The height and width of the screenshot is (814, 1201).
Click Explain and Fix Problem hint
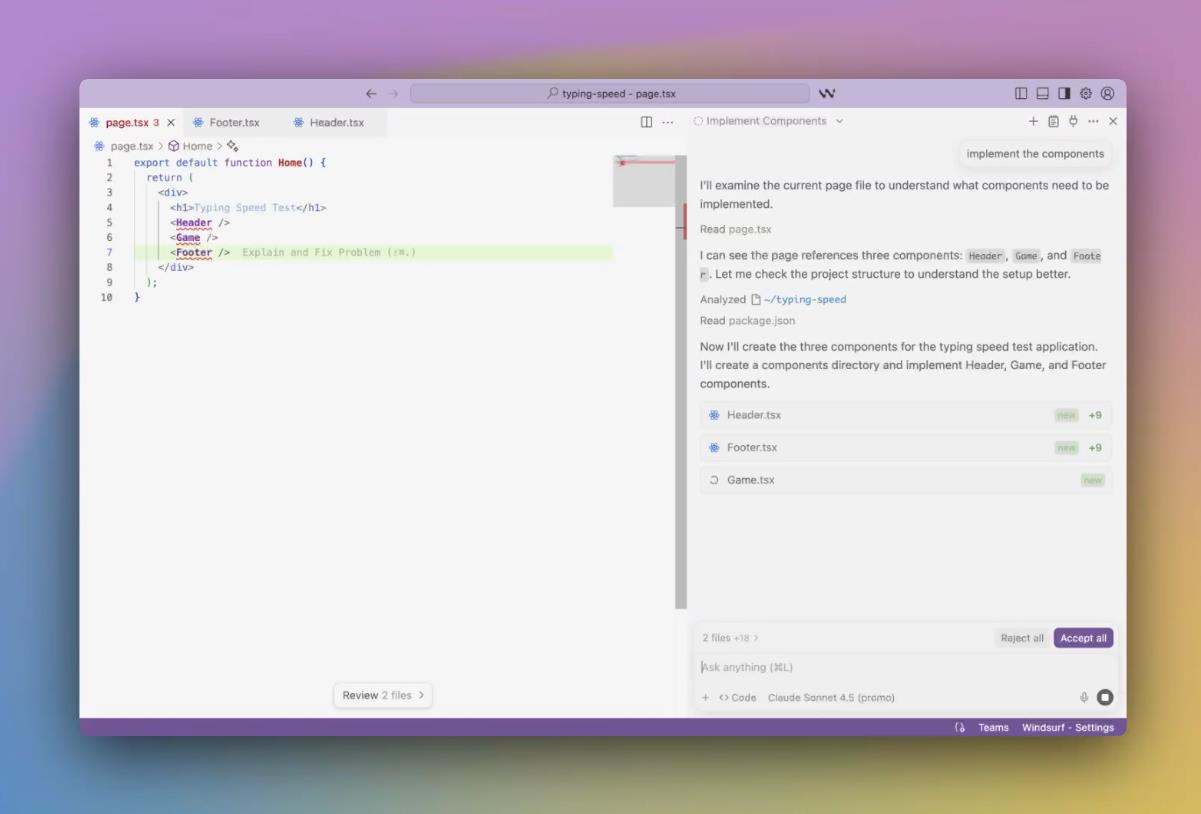329,253
